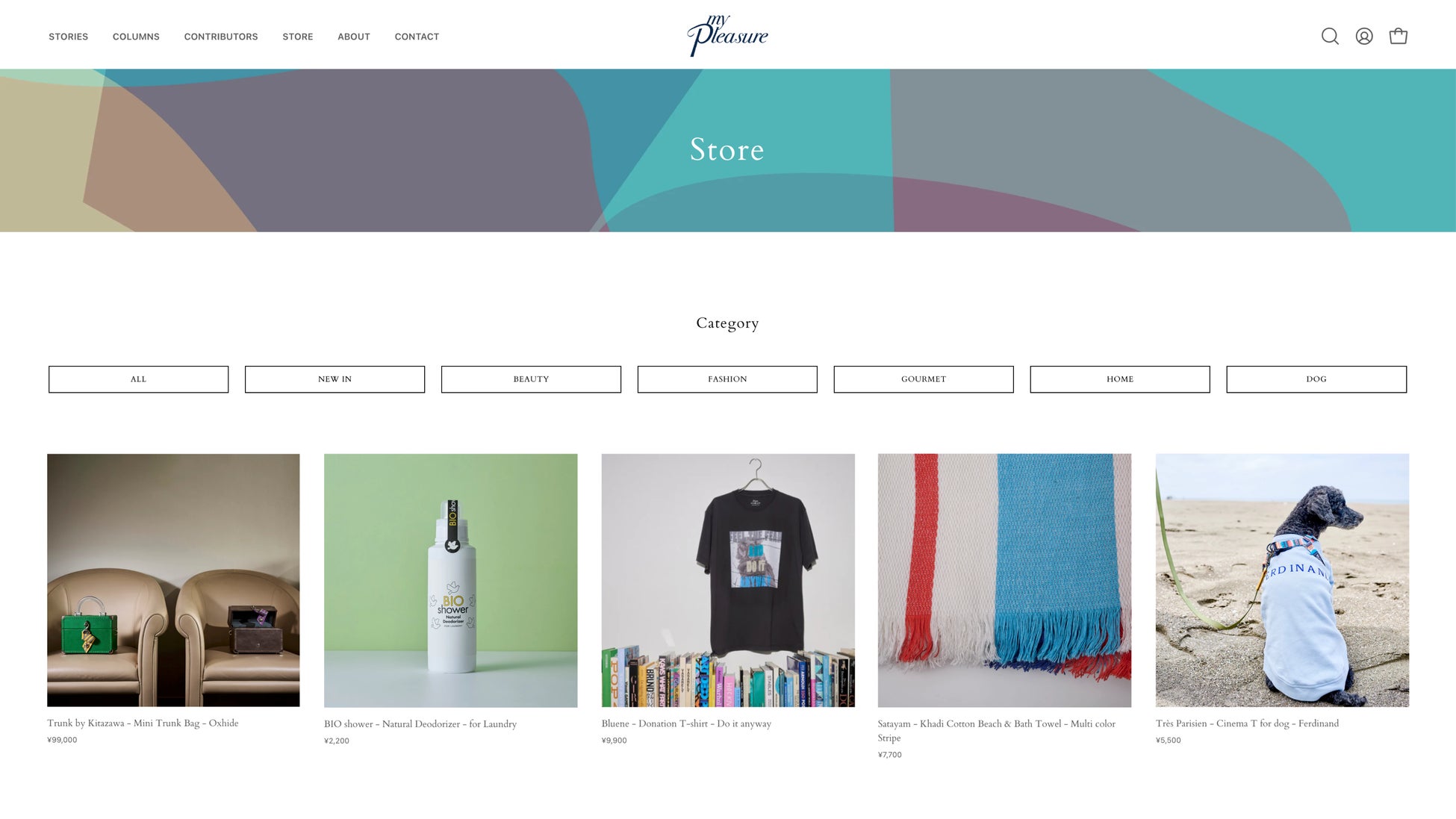View the Ferdinand dog T-shirt thumbnail
Screen dimensions: 1456x819
1282,580
